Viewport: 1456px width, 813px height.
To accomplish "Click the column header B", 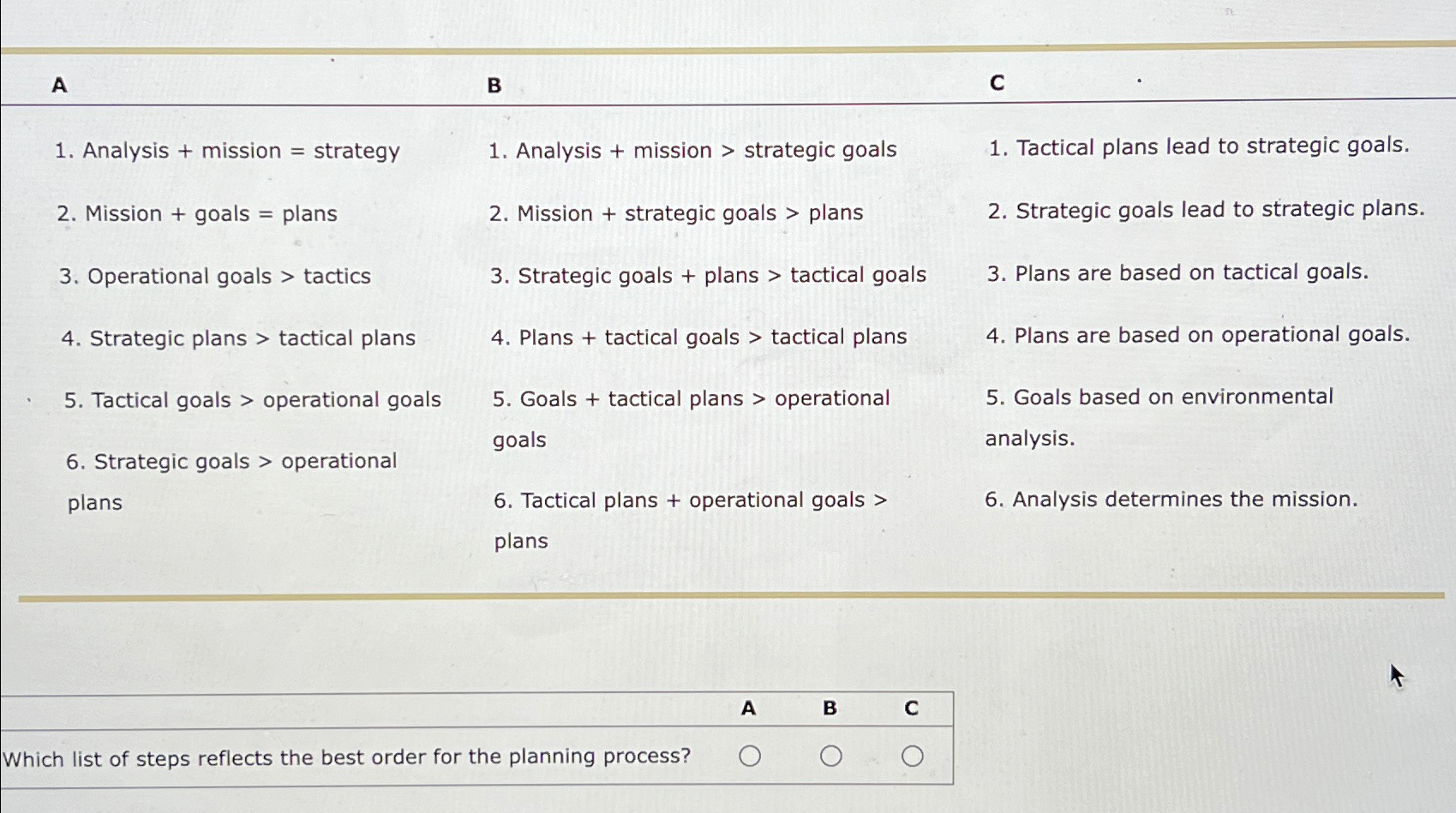I will [493, 86].
